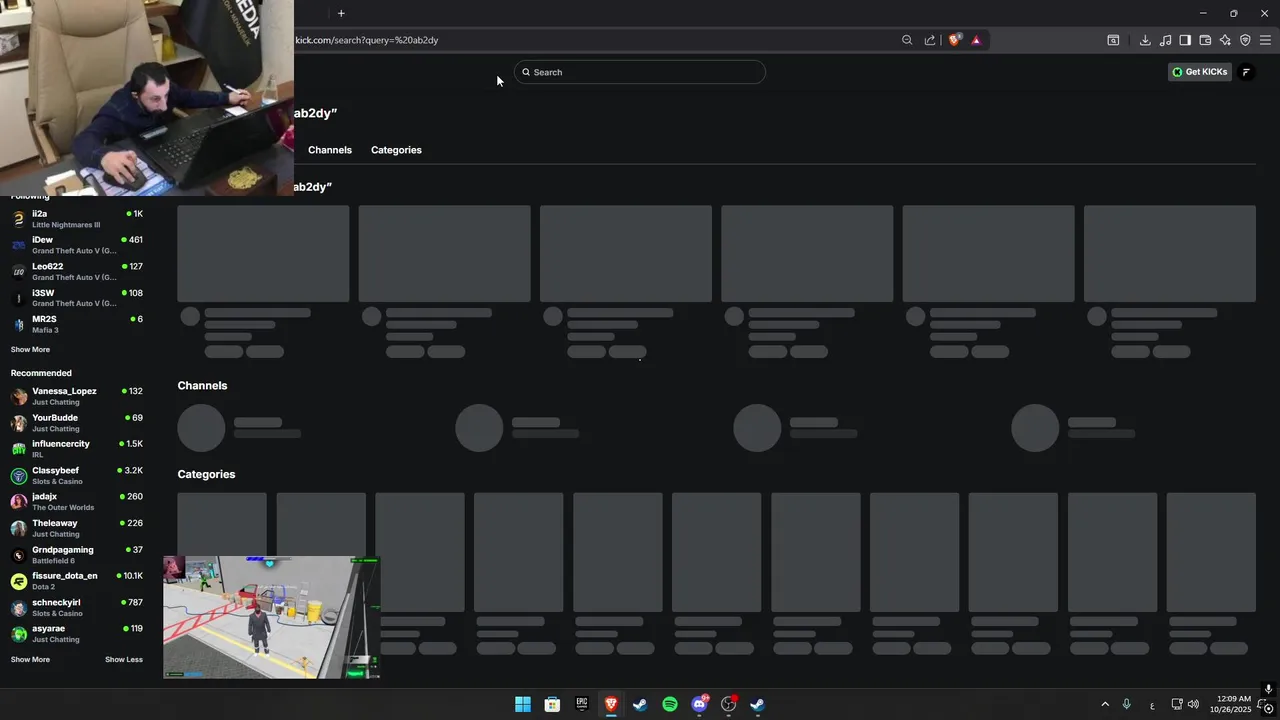Image resolution: width=1280 pixels, height=720 pixels.
Task: Open recommended channel jadajx
Action: coord(77,502)
